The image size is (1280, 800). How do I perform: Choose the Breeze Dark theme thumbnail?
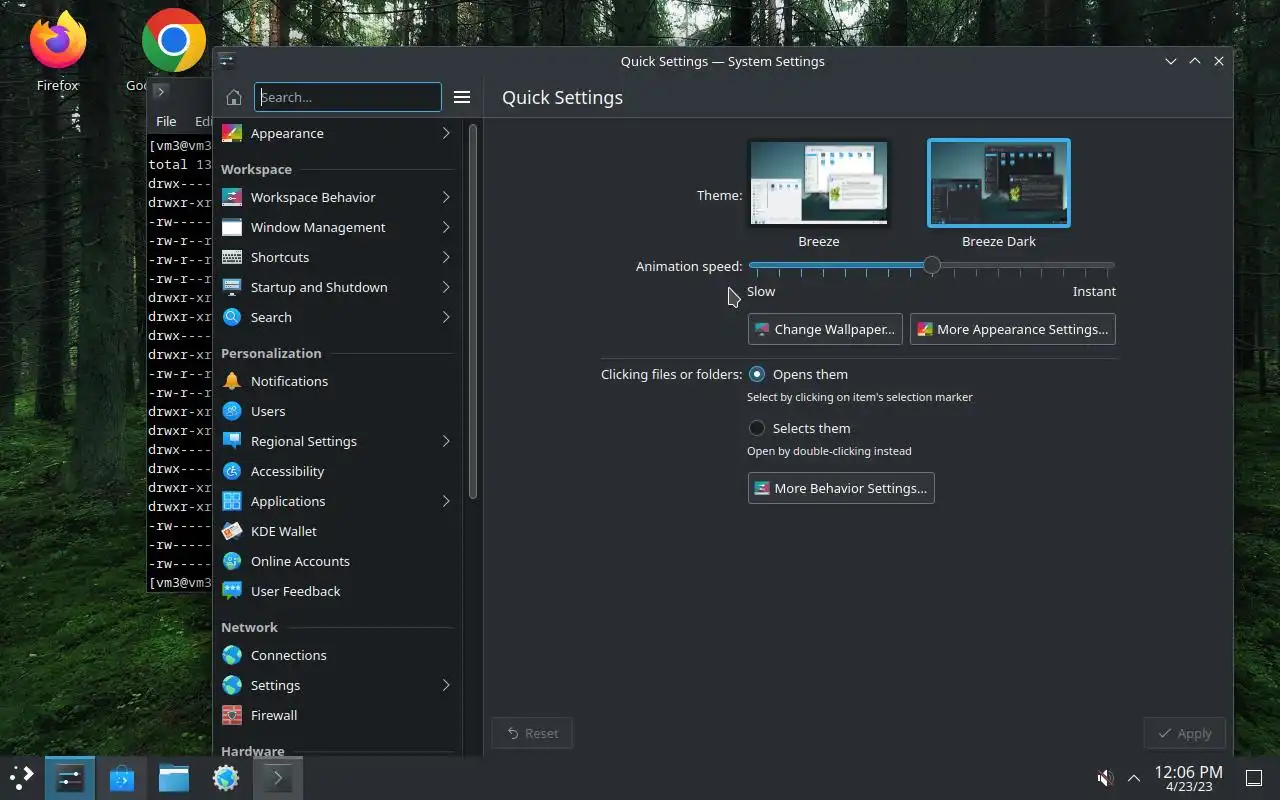coord(999,183)
